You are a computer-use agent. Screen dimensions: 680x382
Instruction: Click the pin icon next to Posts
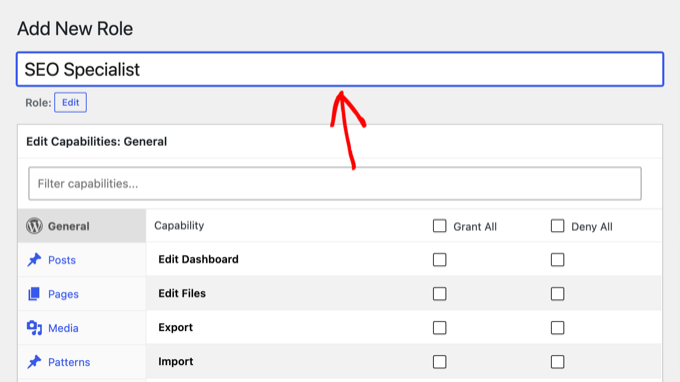click(x=34, y=260)
